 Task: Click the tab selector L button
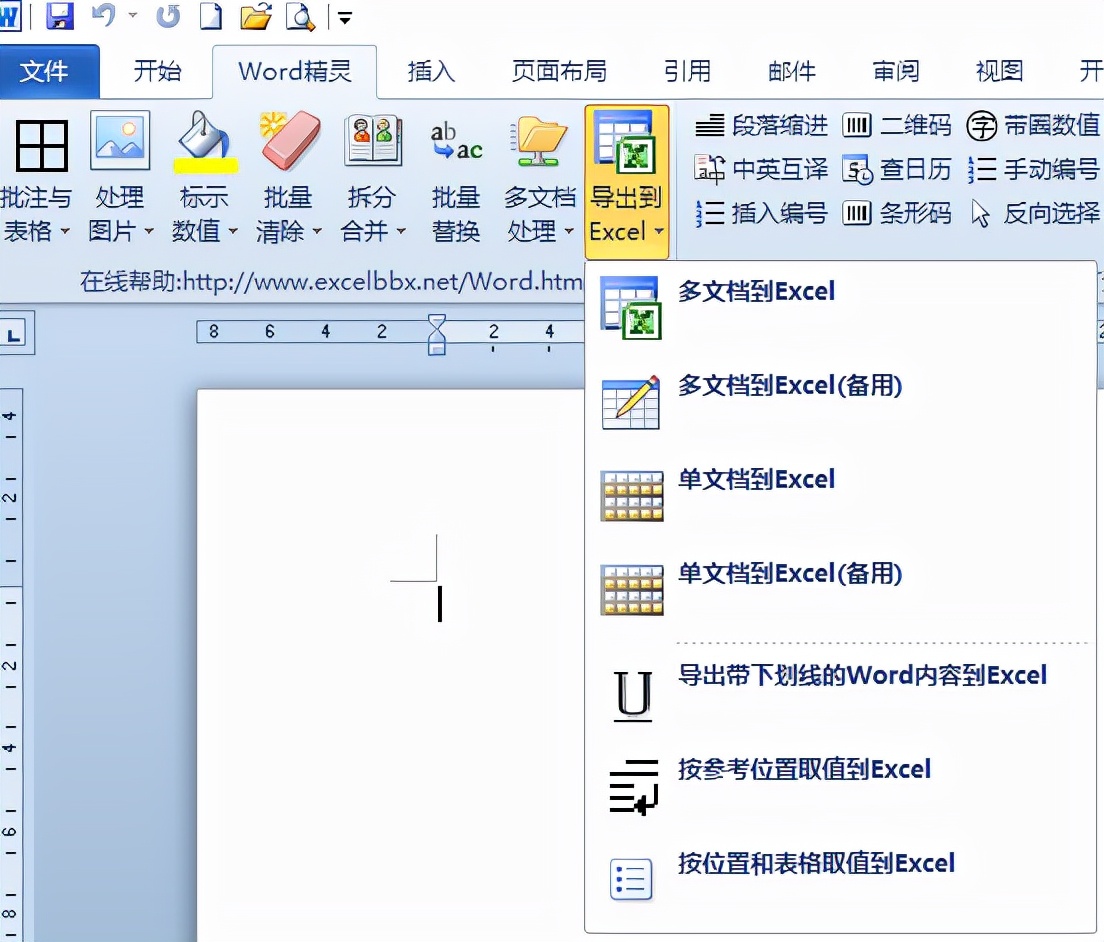tap(13, 334)
